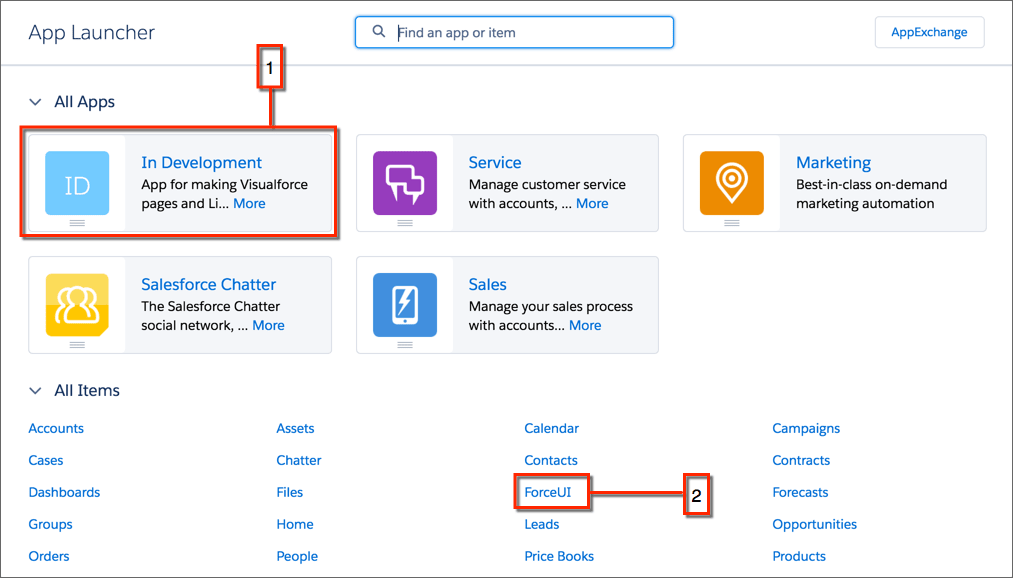Click the orange Marketing location pin icon

point(732,183)
